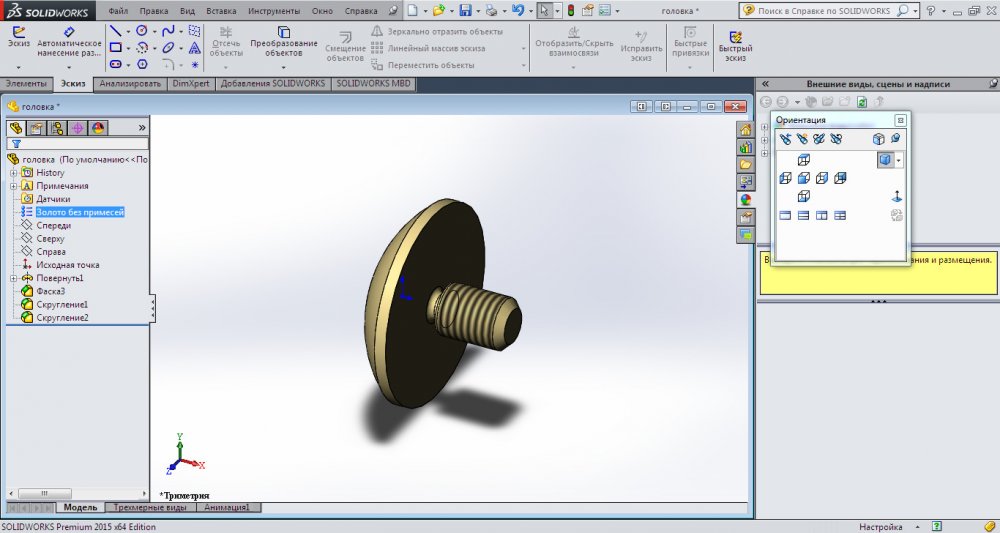Open the Design Library folder icon
The height and width of the screenshot is (533, 1000).
coord(745,164)
